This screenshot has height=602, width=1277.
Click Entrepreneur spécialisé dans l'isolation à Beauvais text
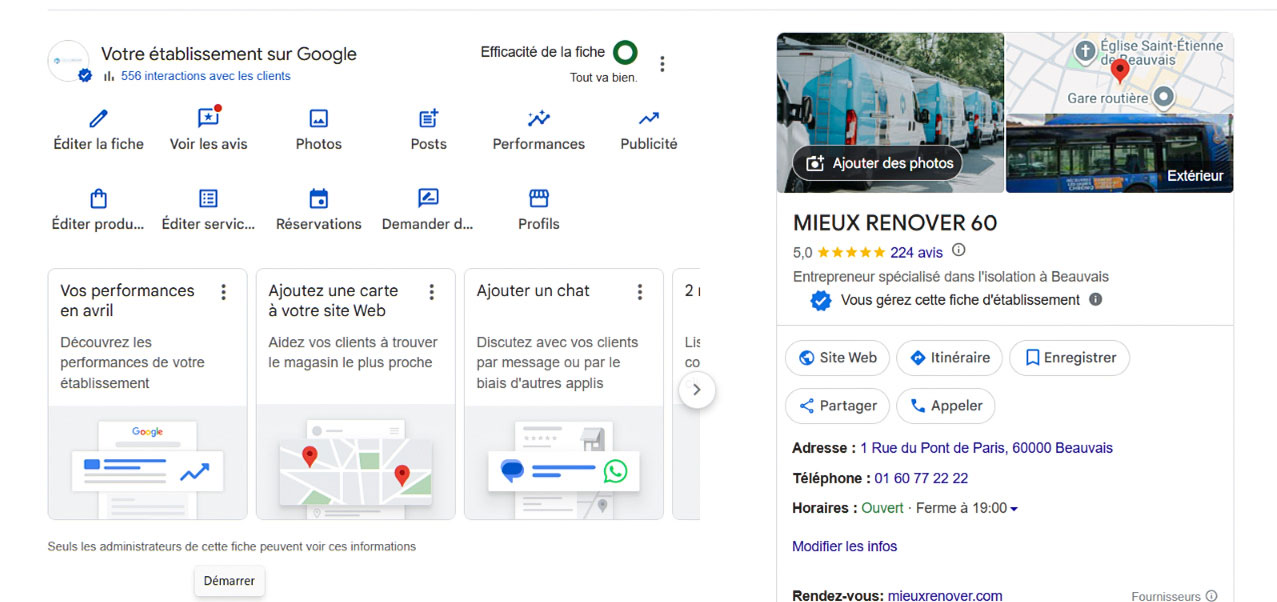click(x=951, y=276)
